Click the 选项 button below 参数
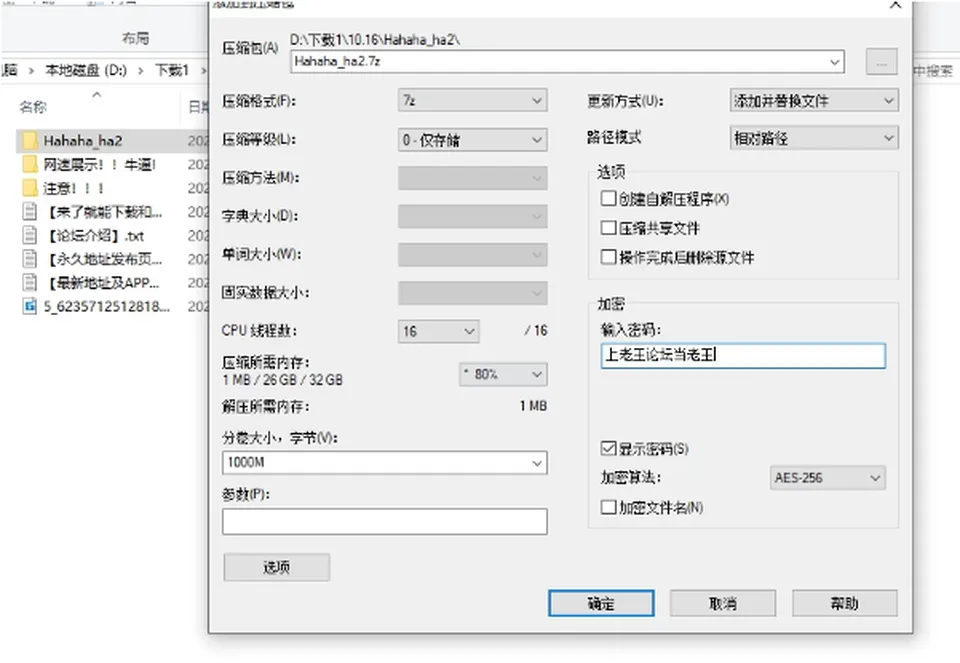 [x=276, y=567]
